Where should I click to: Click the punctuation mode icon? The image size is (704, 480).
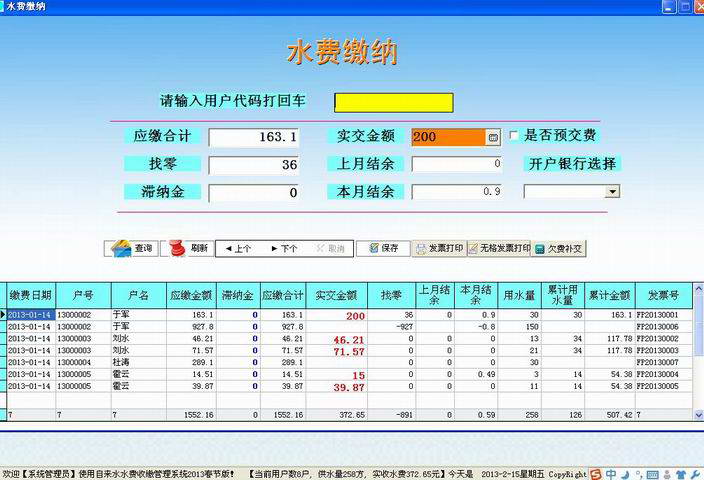point(638,474)
